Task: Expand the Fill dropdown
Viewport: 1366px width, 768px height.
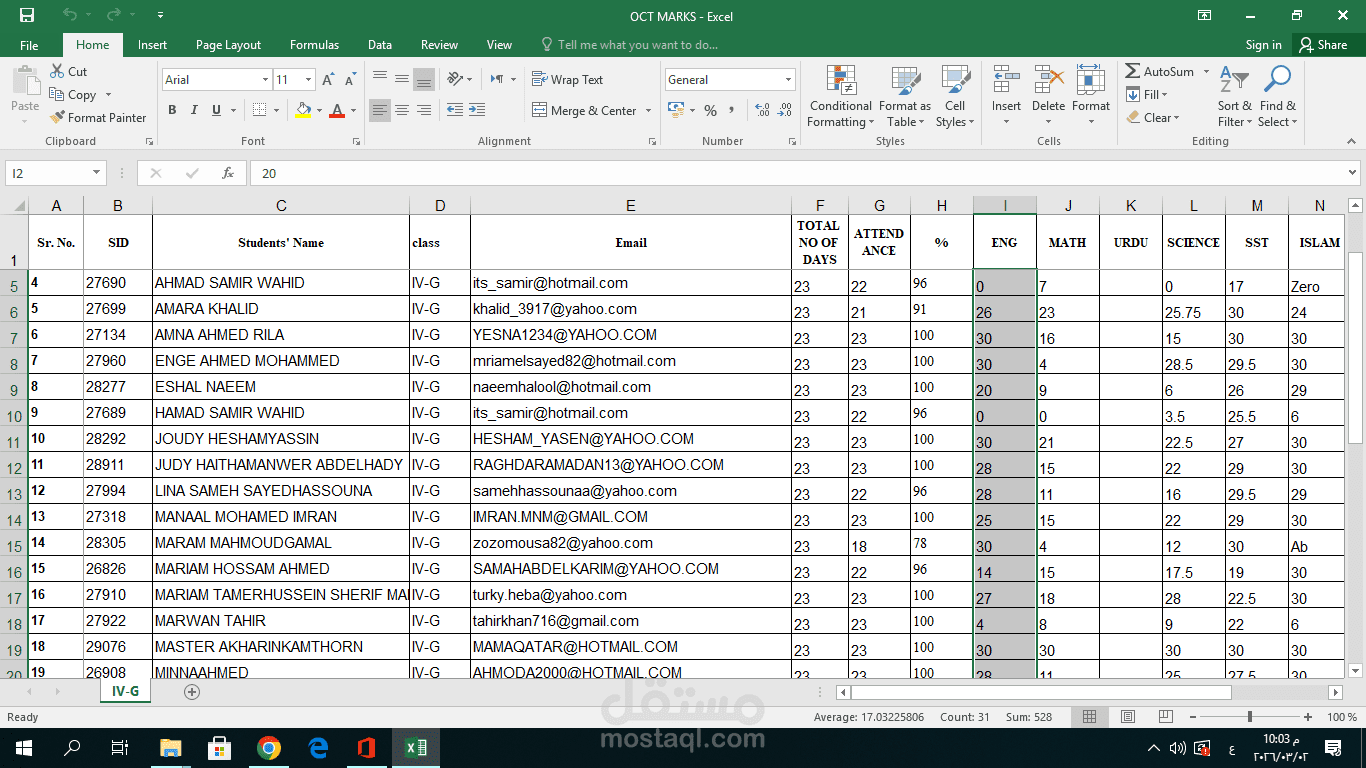Action: [x=1164, y=95]
